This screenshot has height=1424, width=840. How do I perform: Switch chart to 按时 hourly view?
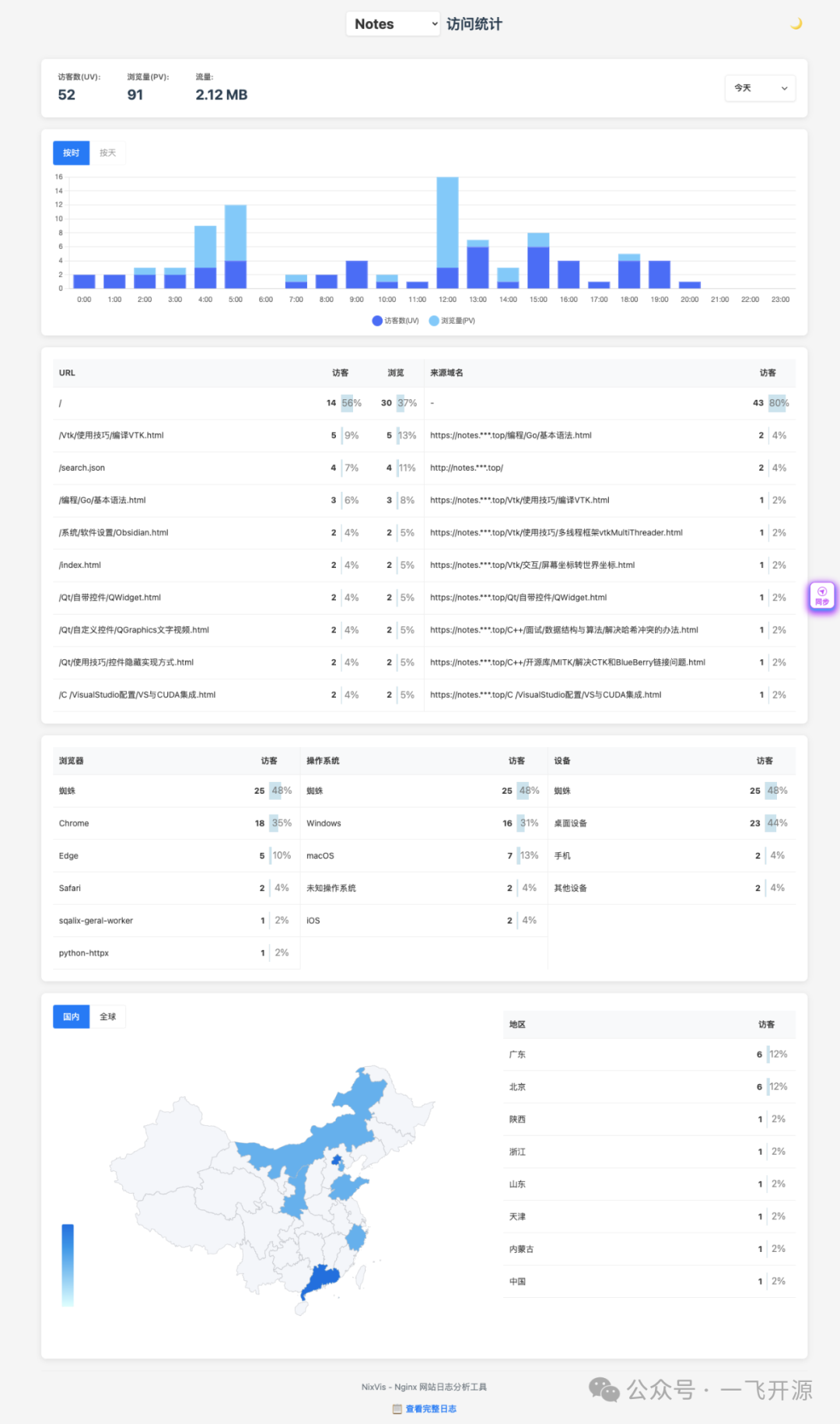point(72,153)
